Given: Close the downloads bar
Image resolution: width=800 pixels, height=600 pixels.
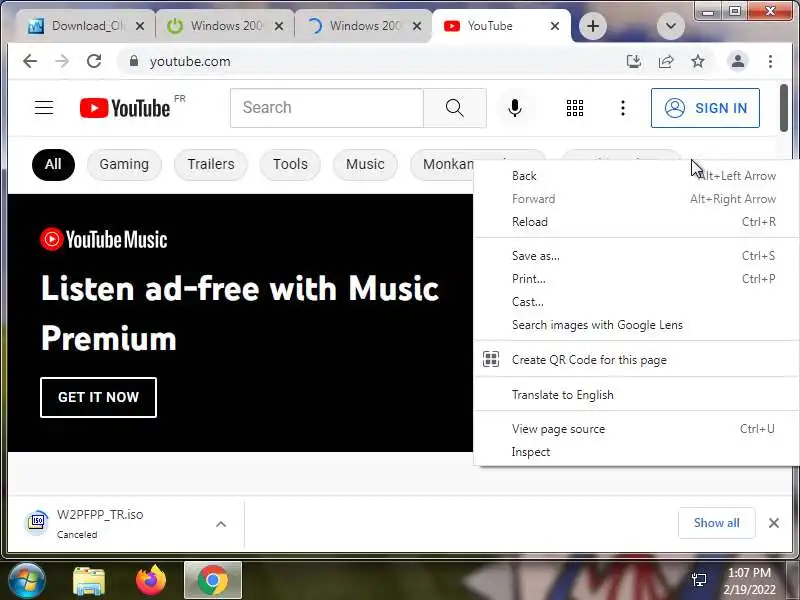Looking at the screenshot, I should [x=773, y=523].
